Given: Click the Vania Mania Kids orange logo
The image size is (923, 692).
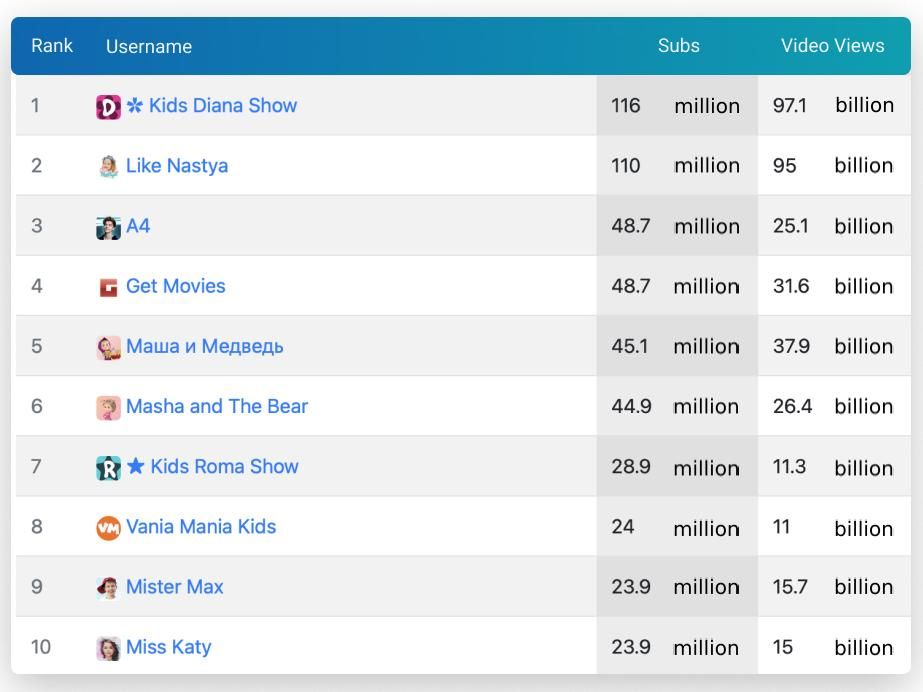Looking at the screenshot, I should coord(108,527).
